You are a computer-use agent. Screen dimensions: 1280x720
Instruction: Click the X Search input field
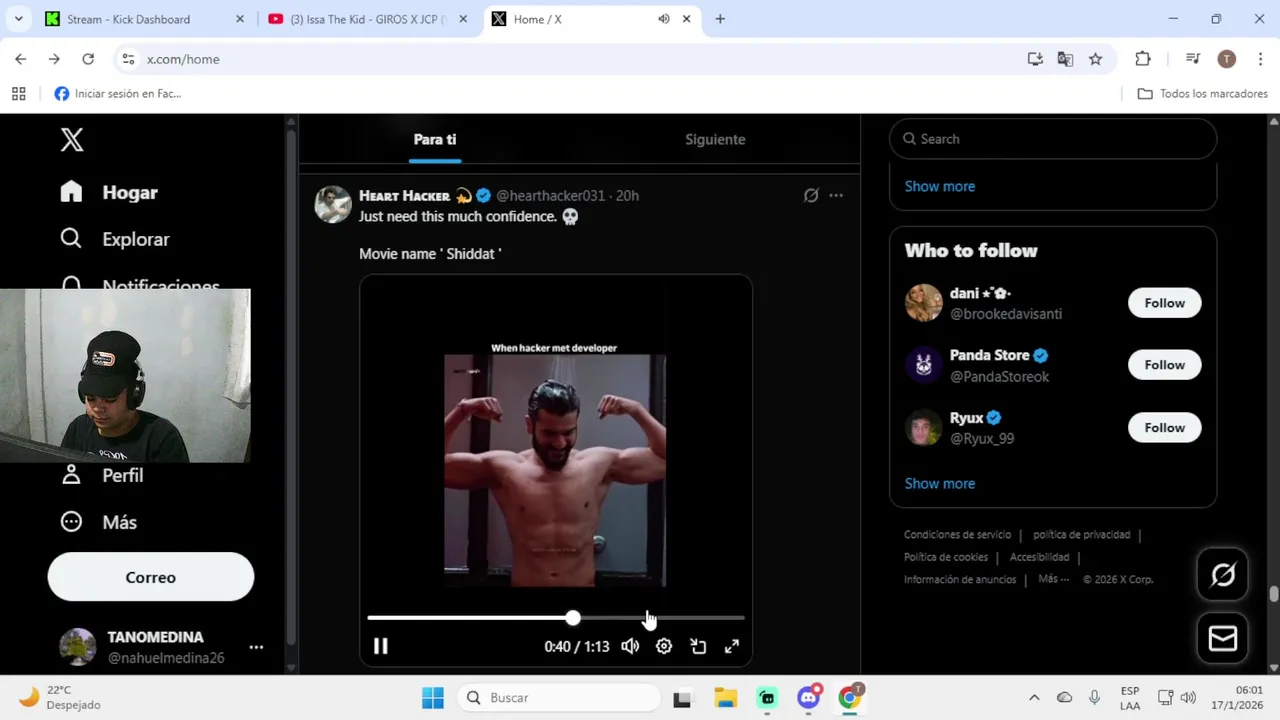click(1053, 139)
